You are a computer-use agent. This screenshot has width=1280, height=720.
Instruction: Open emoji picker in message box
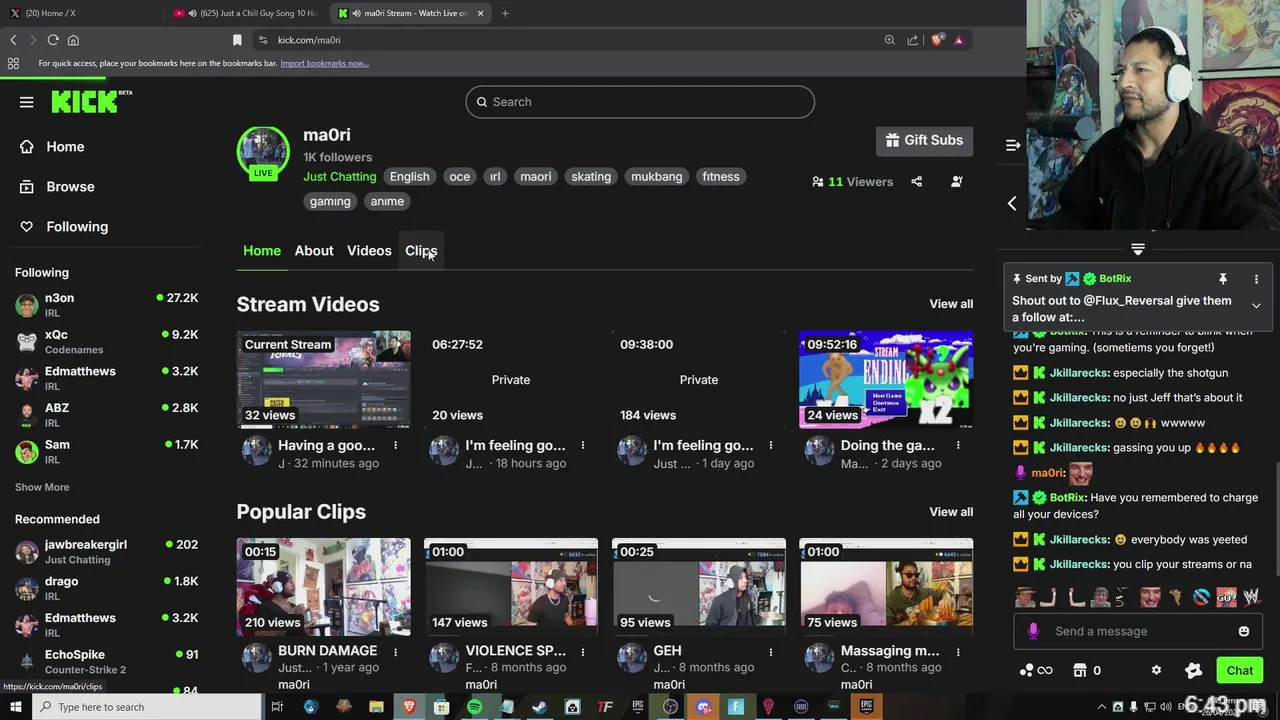point(1244,631)
